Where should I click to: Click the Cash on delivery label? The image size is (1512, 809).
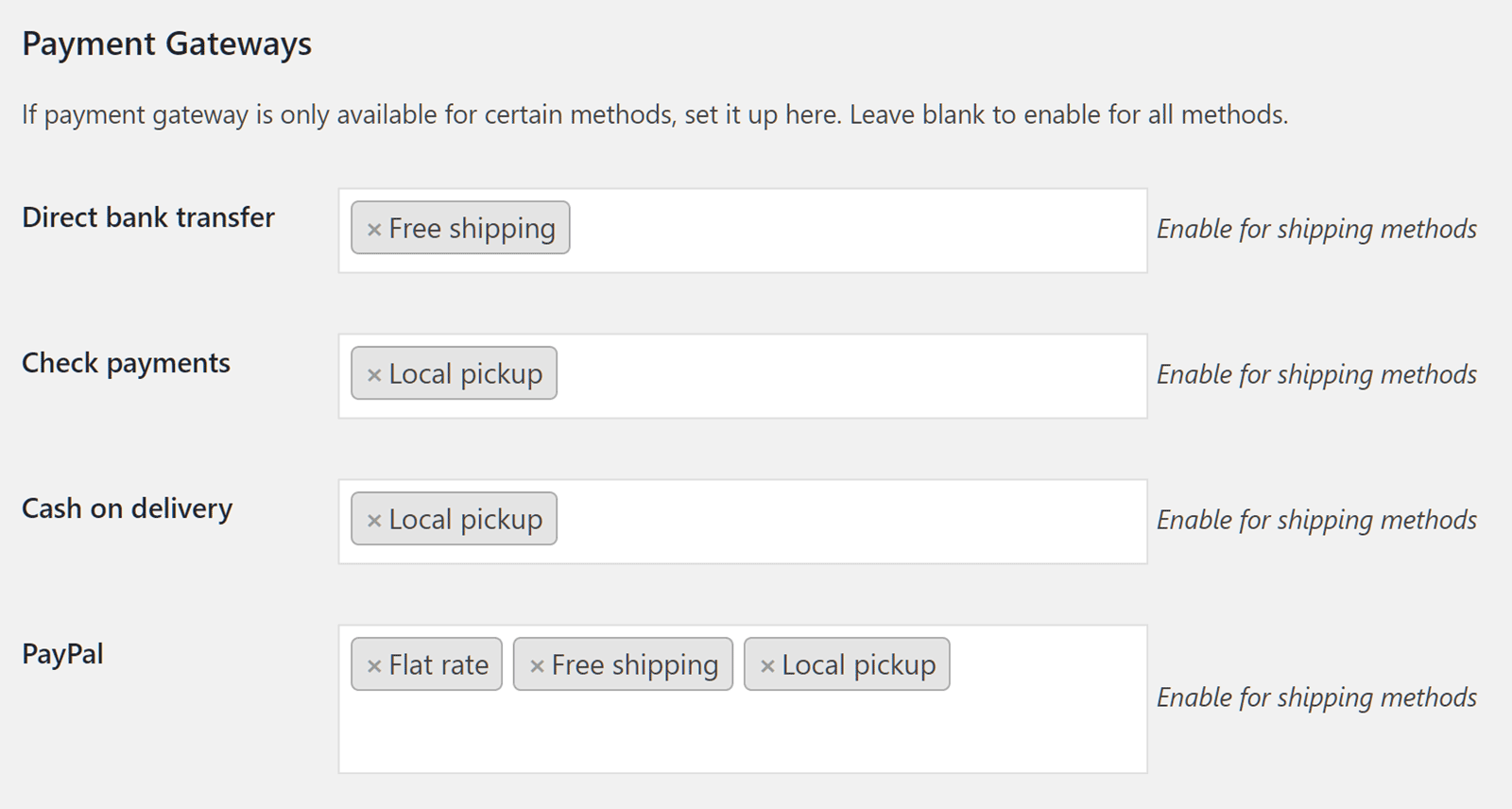127,508
